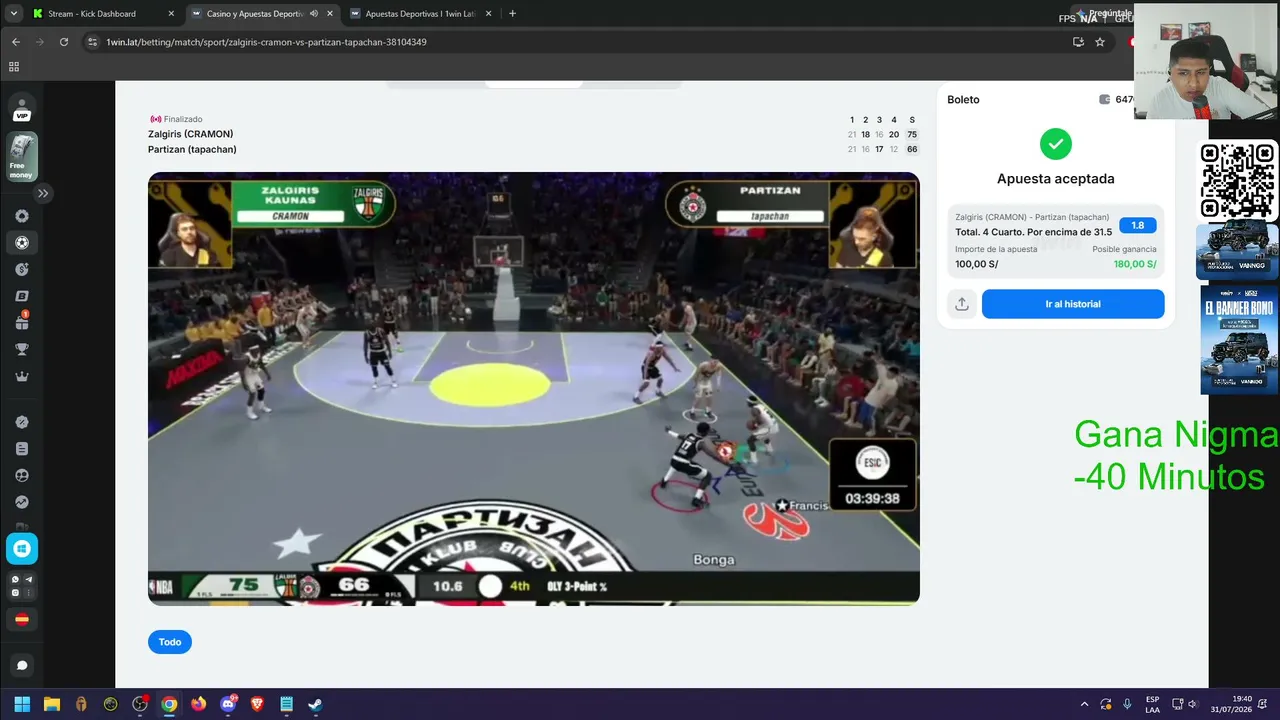The image size is (1280, 720).
Task: Open the casino chip icon in sidebar
Action: click(x=22, y=216)
